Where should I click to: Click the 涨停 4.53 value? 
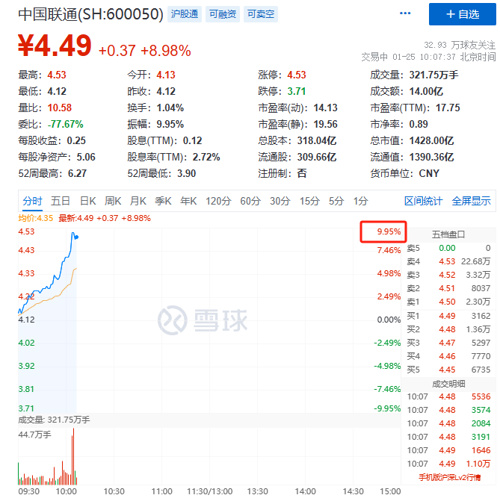(x=296, y=75)
